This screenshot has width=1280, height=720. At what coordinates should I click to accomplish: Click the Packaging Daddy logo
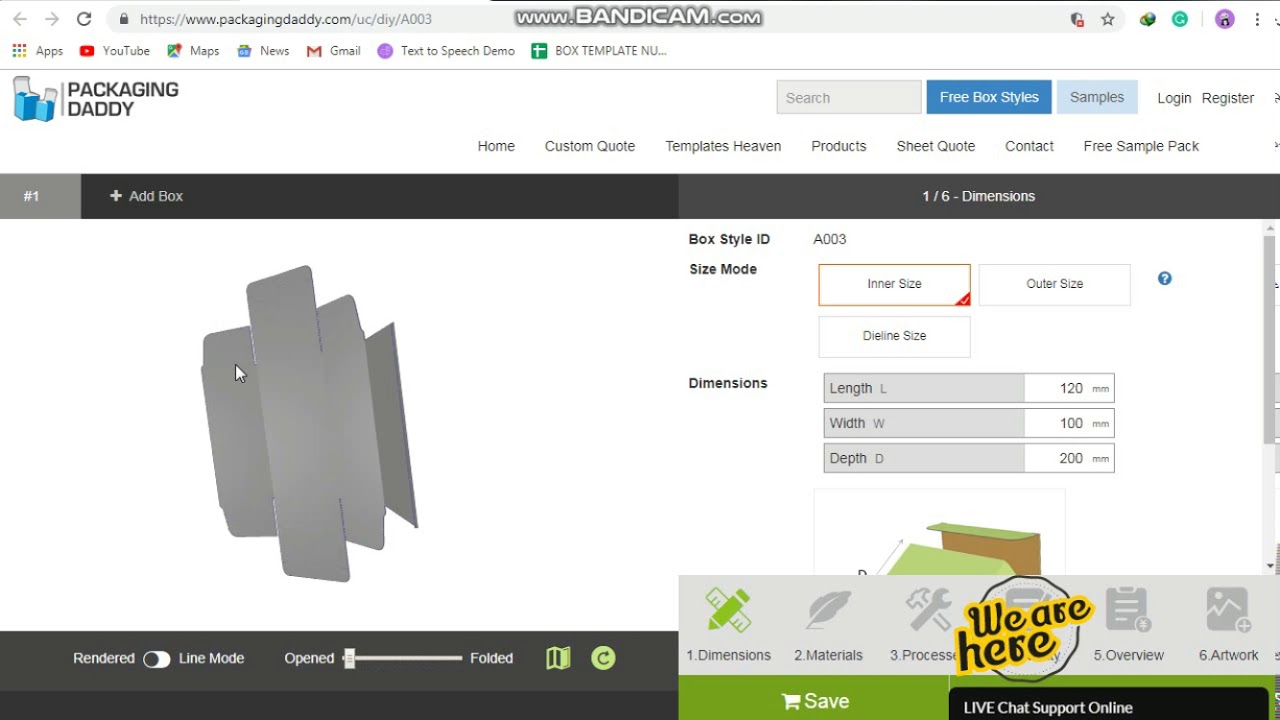96,99
